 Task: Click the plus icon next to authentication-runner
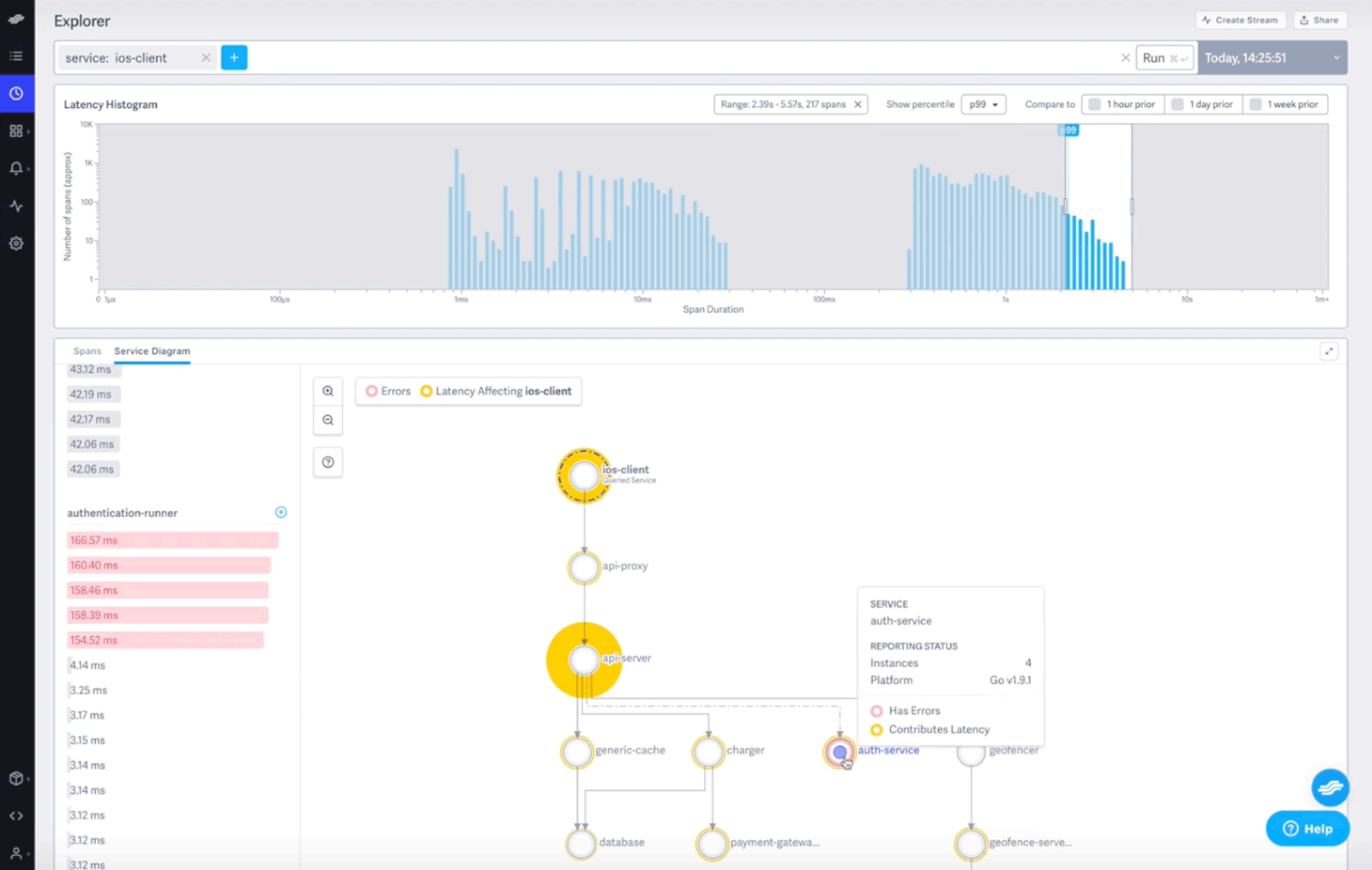tap(280, 513)
